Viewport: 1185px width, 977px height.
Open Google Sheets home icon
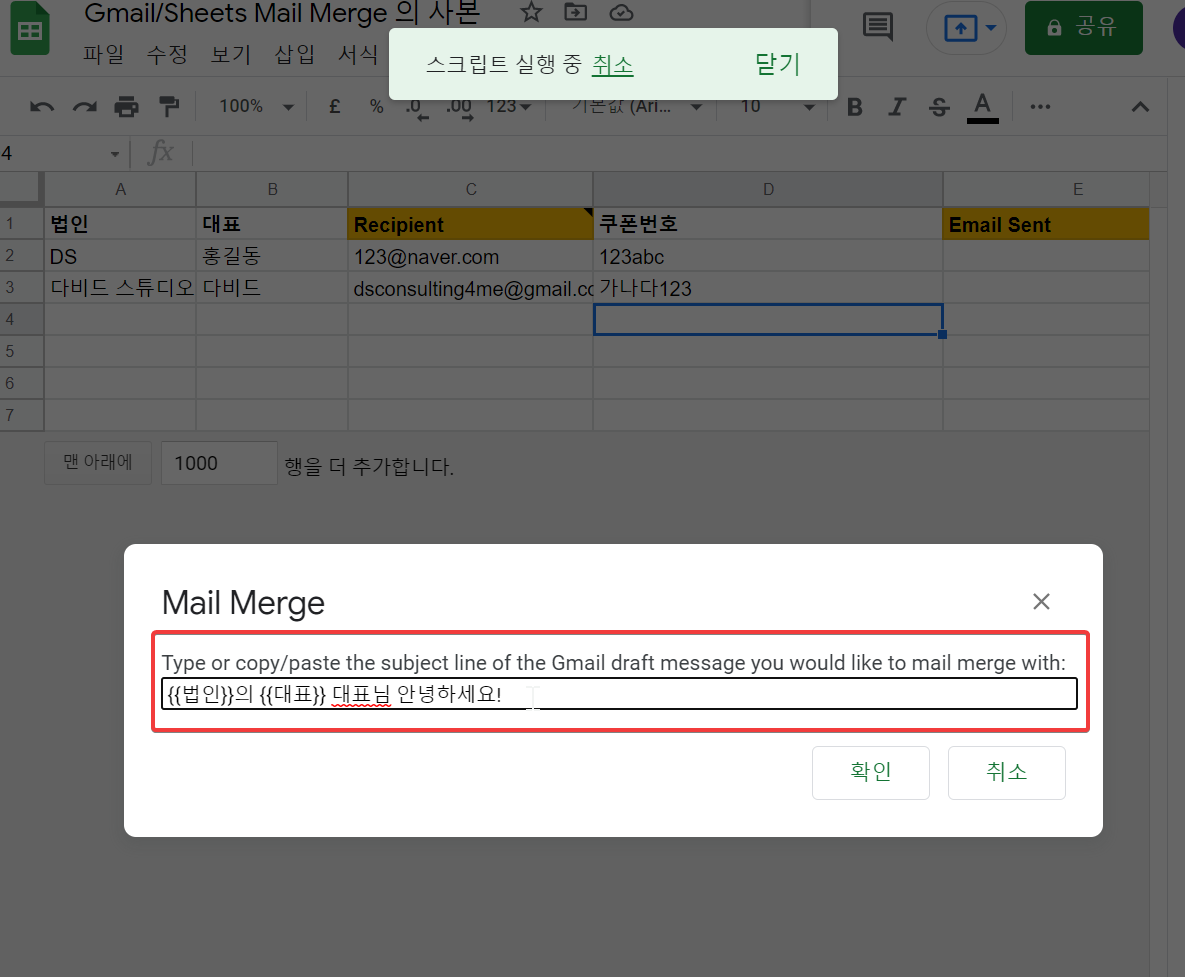pos(29,29)
